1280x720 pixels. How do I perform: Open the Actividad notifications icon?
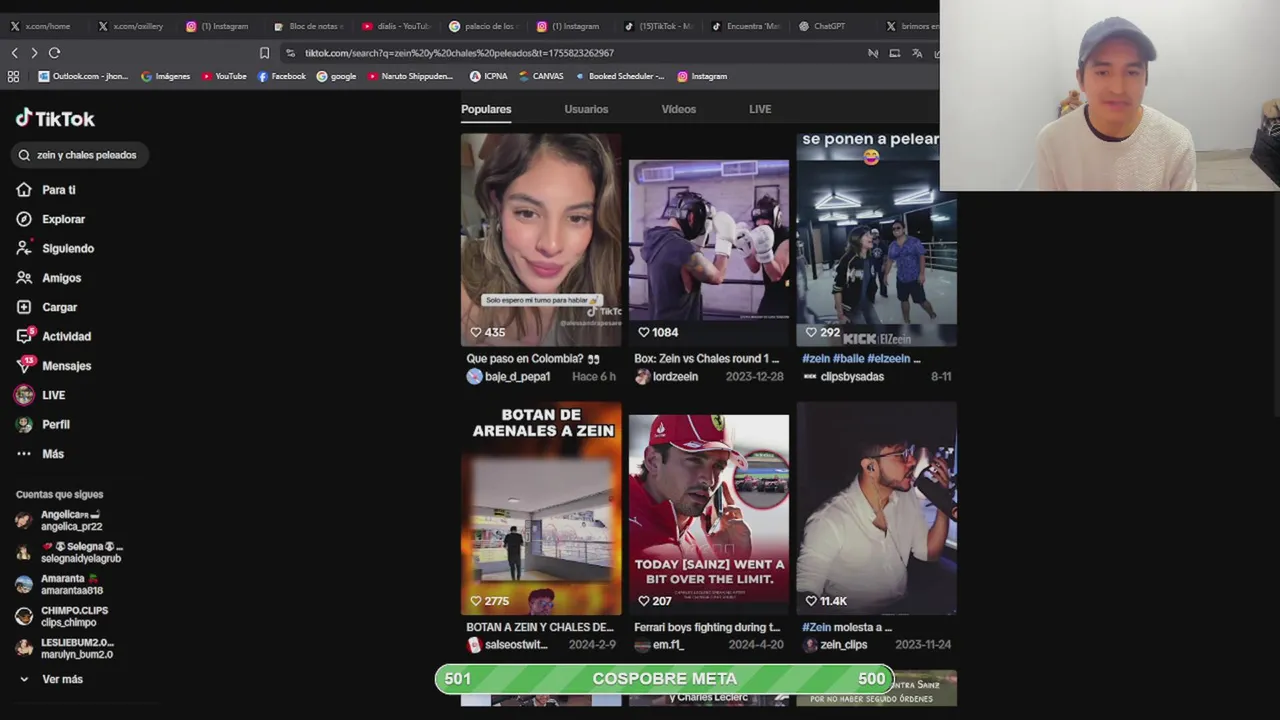point(24,336)
